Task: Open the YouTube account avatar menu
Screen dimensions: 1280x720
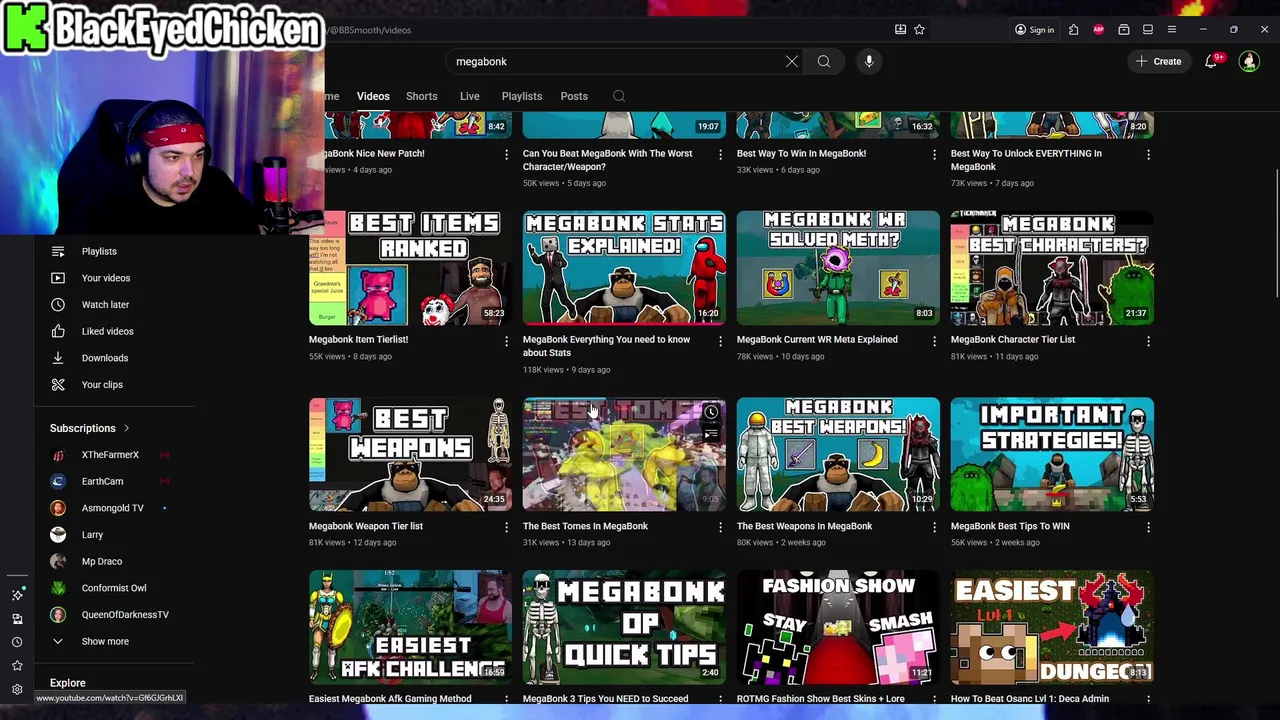Action: (1249, 61)
